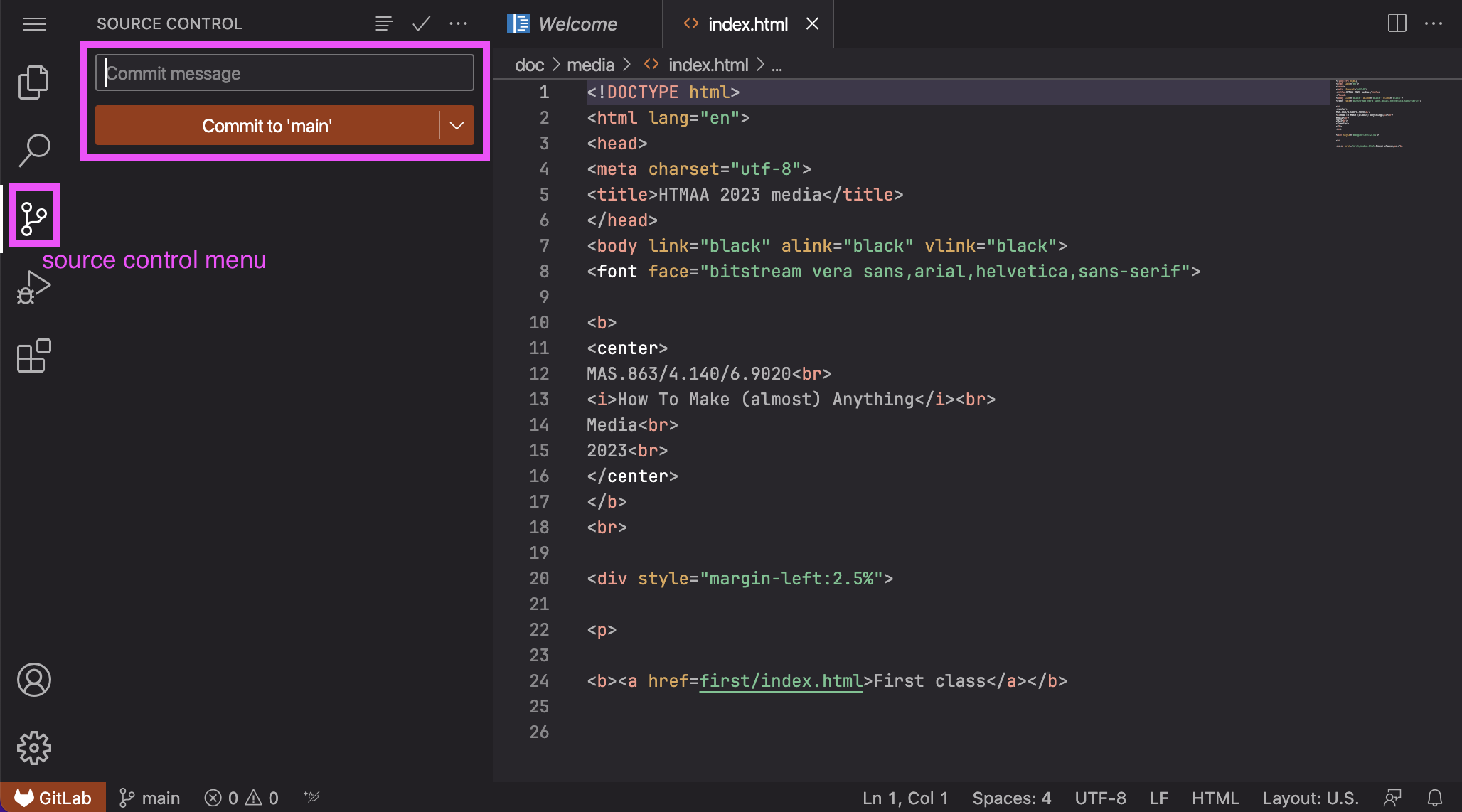The height and width of the screenshot is (812, 1462).
Task: Open the Accounts menu
Action: 33,680
